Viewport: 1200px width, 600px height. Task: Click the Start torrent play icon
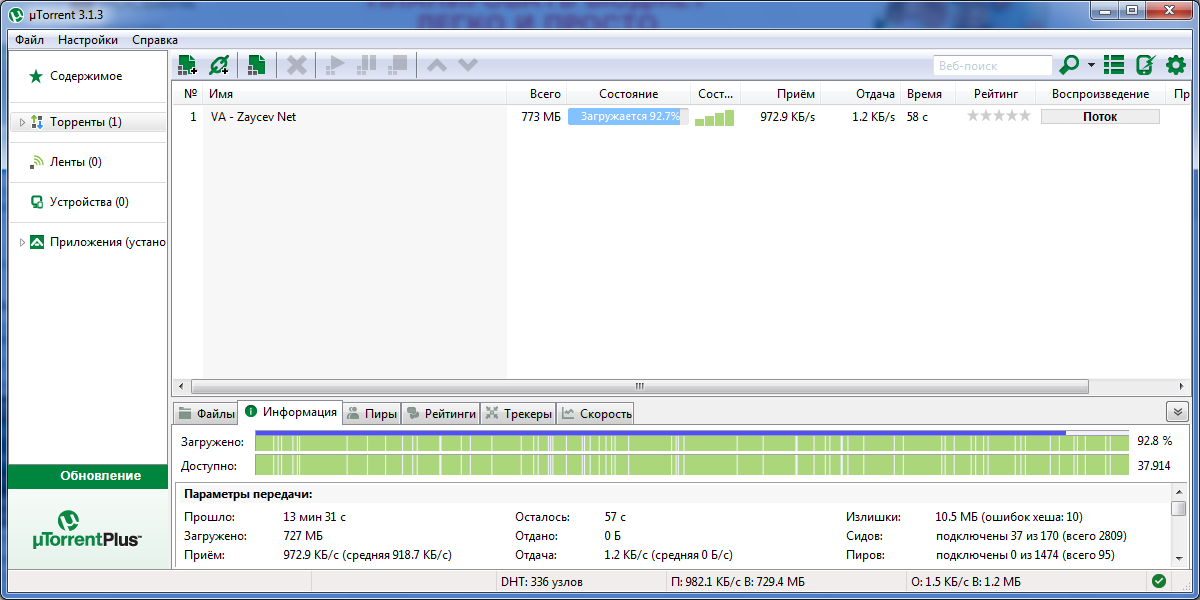click(x=335, y=65)
